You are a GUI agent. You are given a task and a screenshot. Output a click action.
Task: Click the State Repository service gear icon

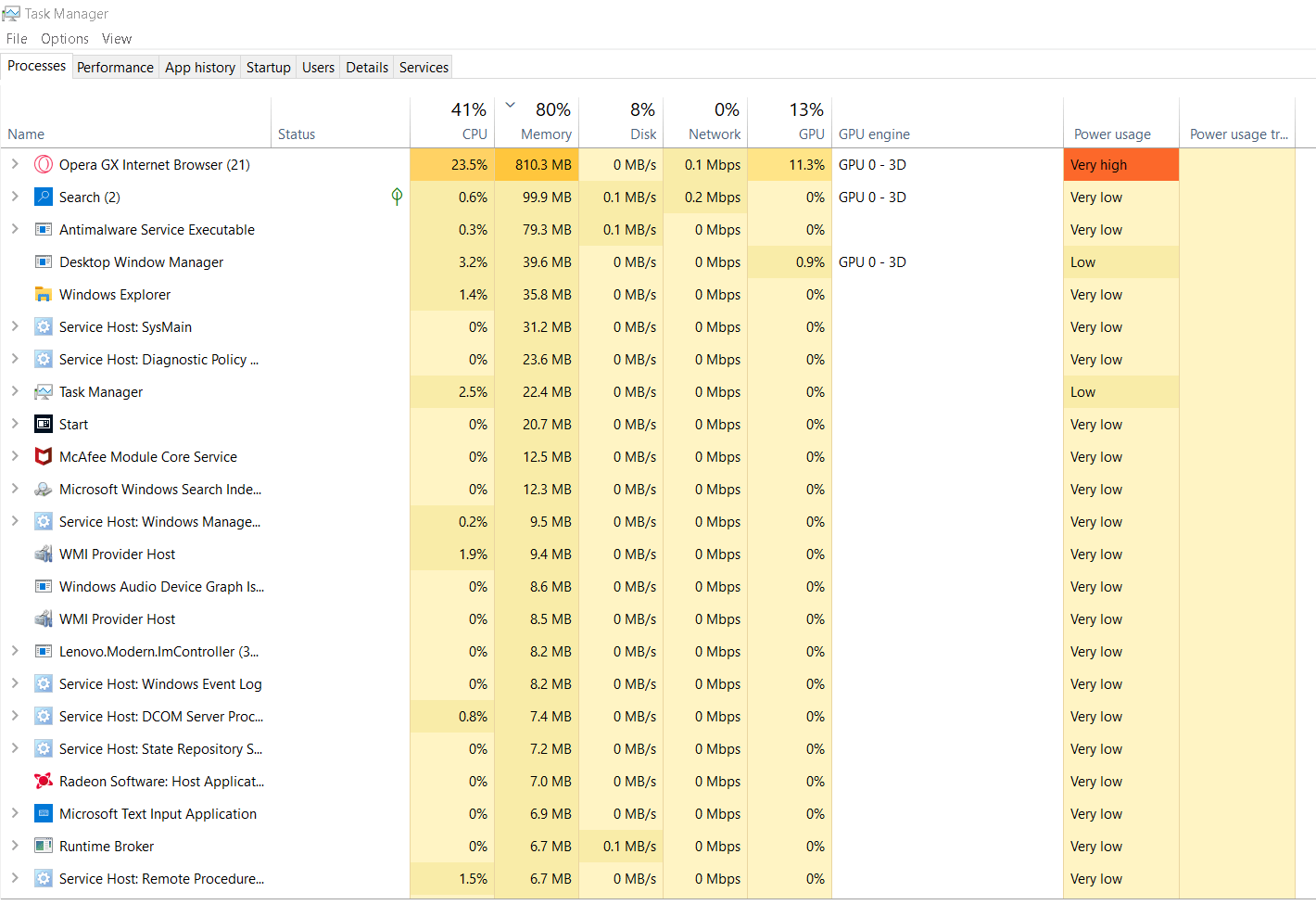click(44, 749)
